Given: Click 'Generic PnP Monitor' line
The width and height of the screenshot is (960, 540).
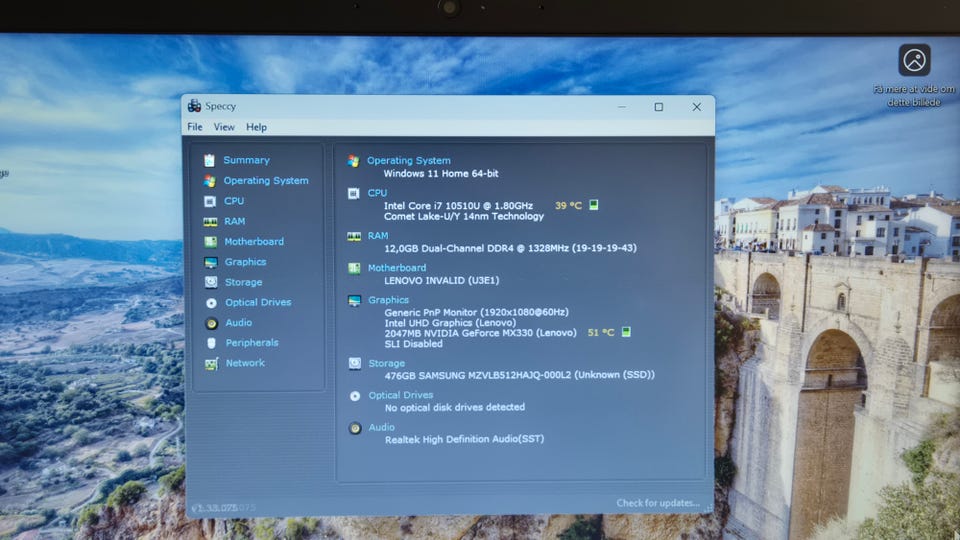Looking at the screenshot, I should [476, 312].
